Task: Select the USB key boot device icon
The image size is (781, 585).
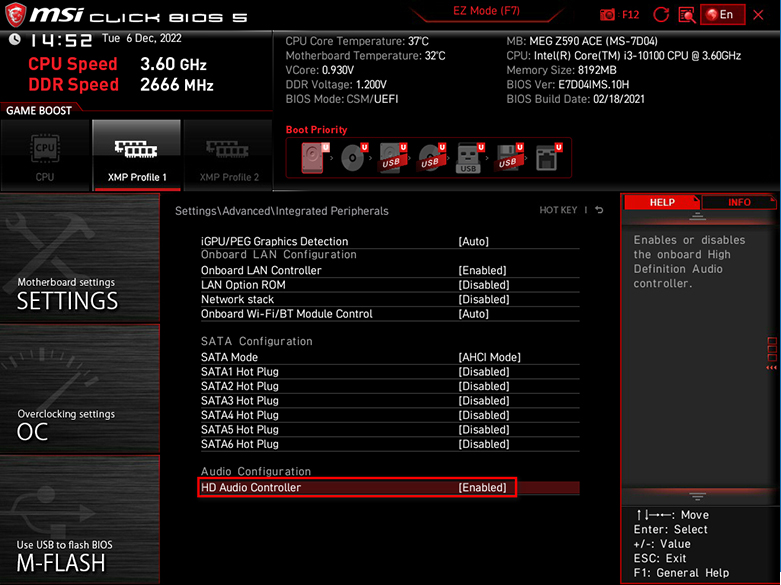Action: coord(470,158)
